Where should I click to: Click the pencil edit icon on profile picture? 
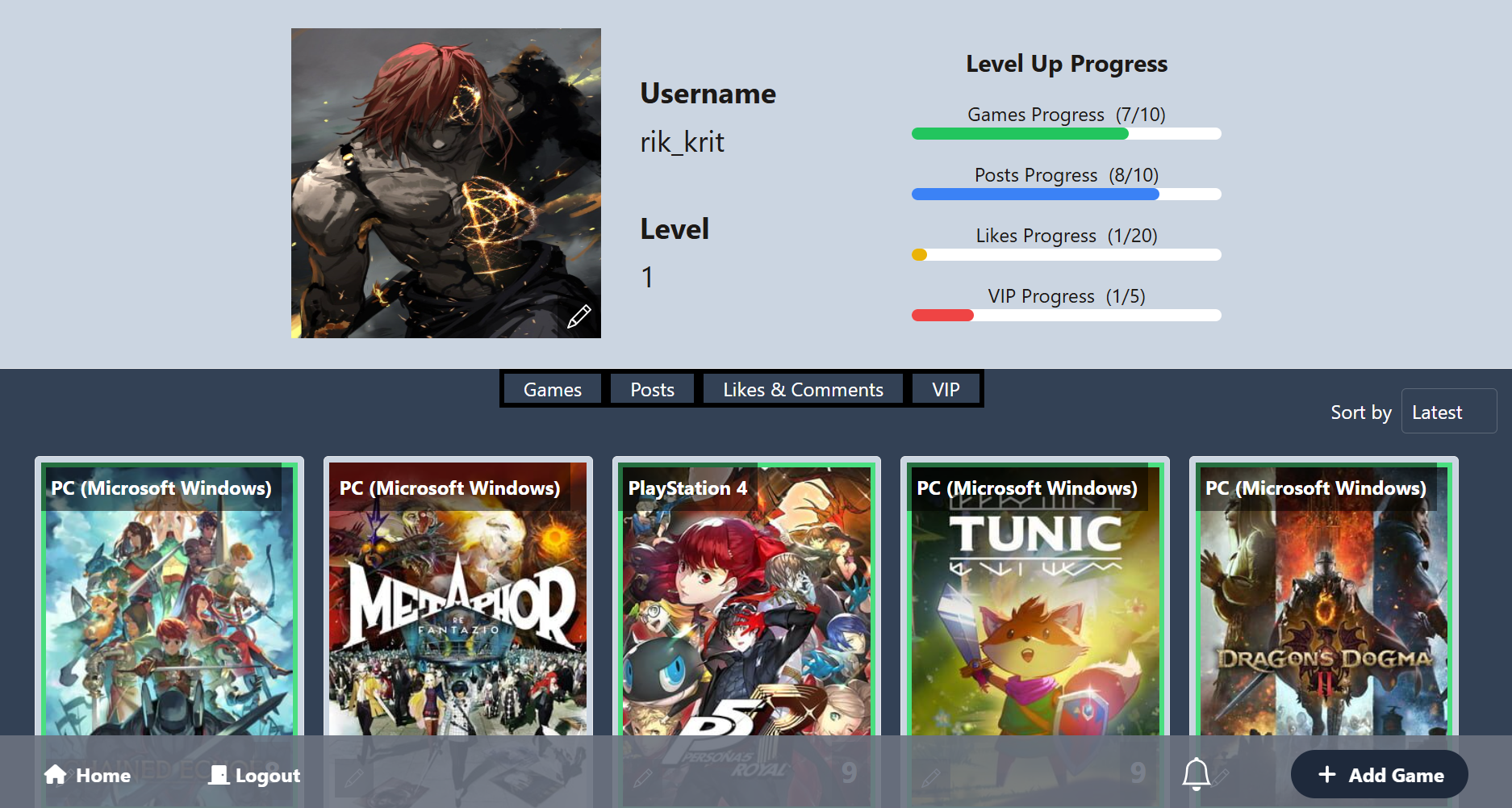tap(578, 316)
